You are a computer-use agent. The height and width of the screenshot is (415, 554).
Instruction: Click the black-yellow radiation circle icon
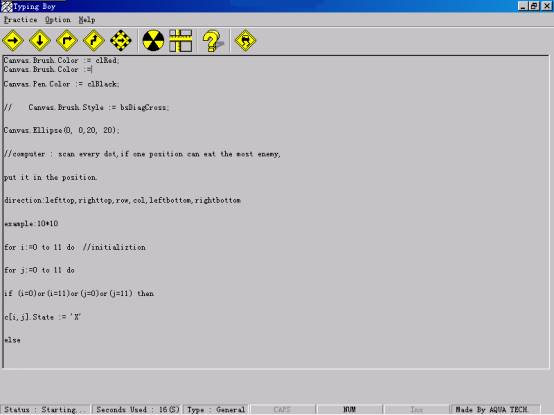pyautogui.click(x=153, y=41)
